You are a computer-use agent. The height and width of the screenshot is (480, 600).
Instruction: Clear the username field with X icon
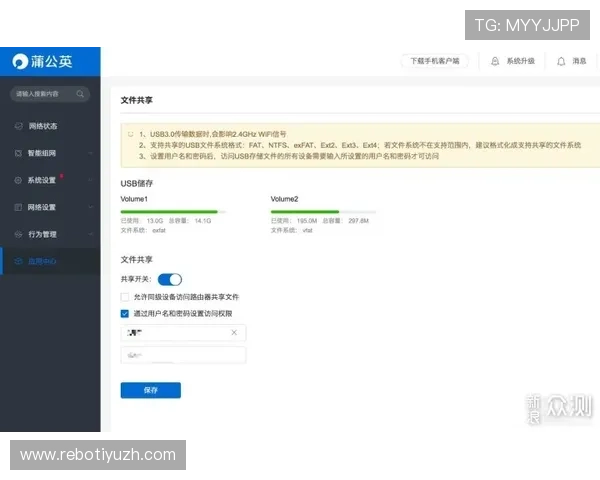[234, 333]
